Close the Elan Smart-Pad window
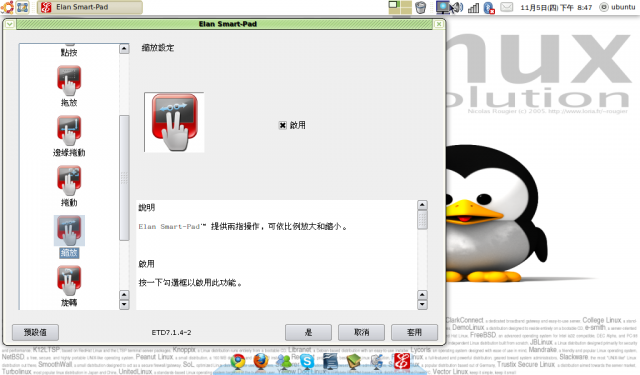The width and height of the screenshot is (640, 375). 439,24
